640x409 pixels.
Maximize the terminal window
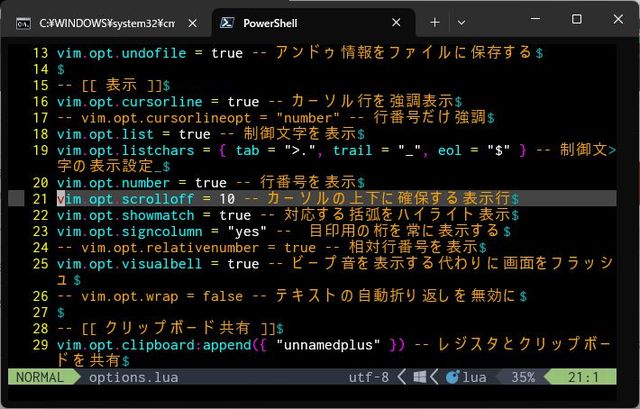[x=576, y=20]
